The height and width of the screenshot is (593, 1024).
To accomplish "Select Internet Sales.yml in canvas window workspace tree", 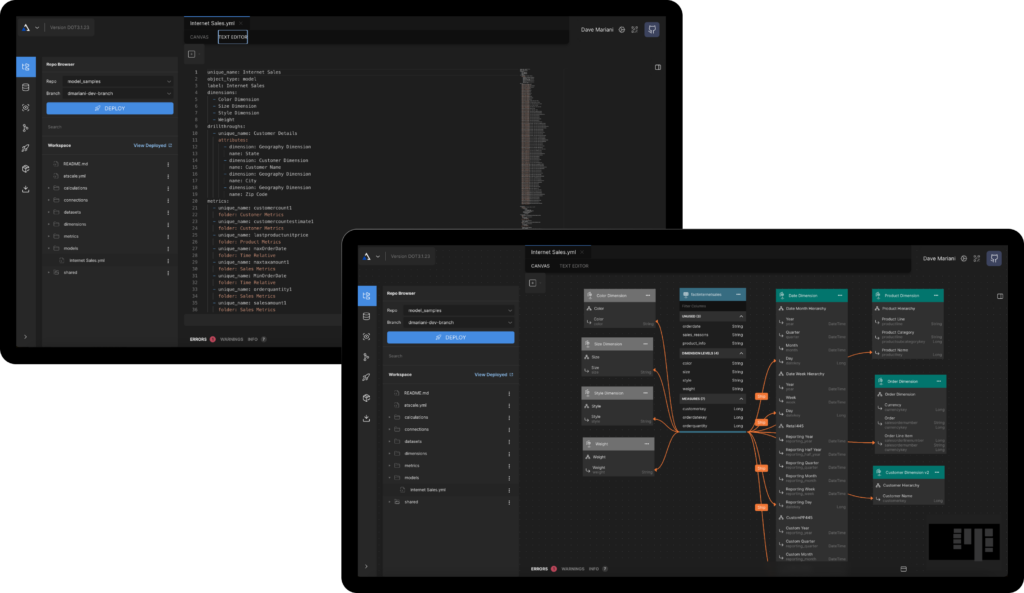I will coord(428,490).
